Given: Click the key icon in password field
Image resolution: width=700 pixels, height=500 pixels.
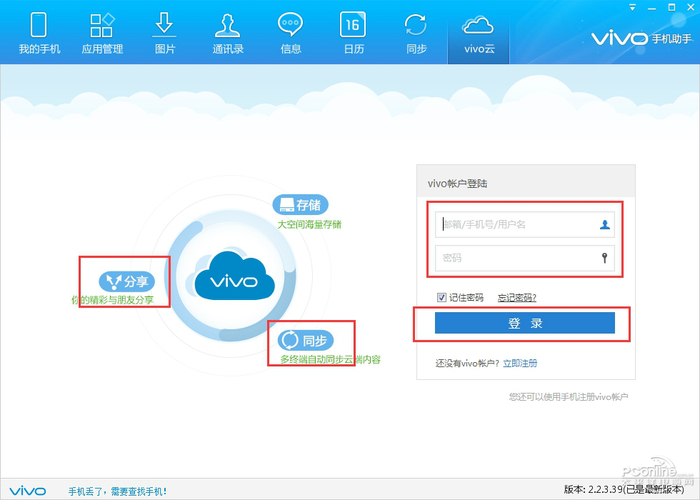Looking at the screenshot, I should pyautogui.click(x=604, y=258).
